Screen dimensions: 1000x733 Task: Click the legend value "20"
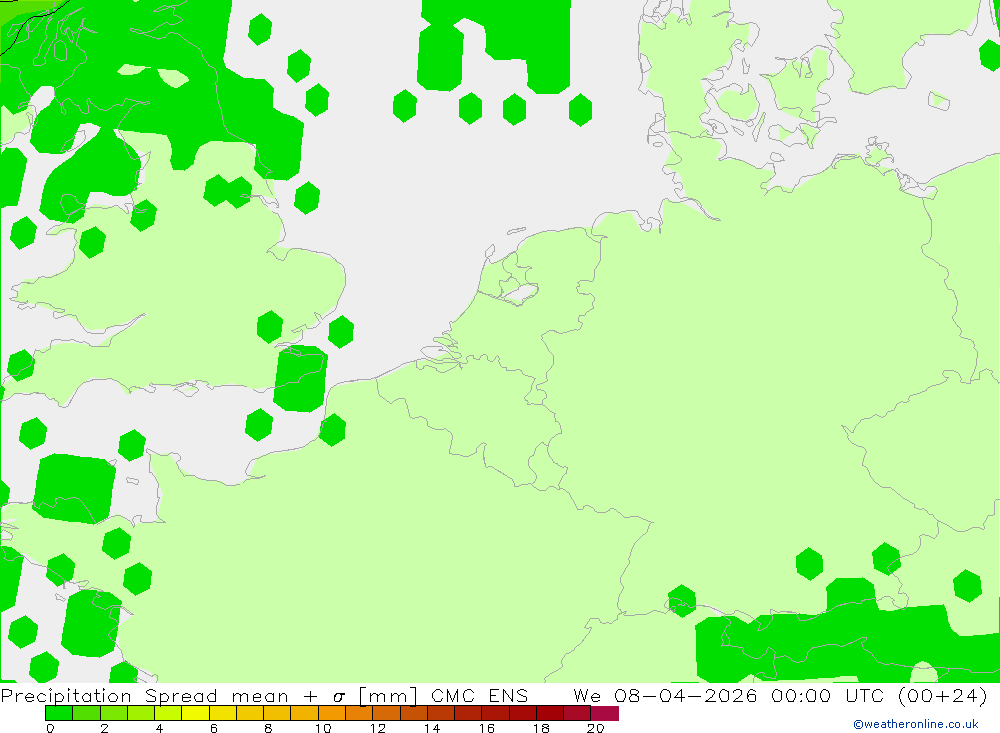[x=596, y=728]
